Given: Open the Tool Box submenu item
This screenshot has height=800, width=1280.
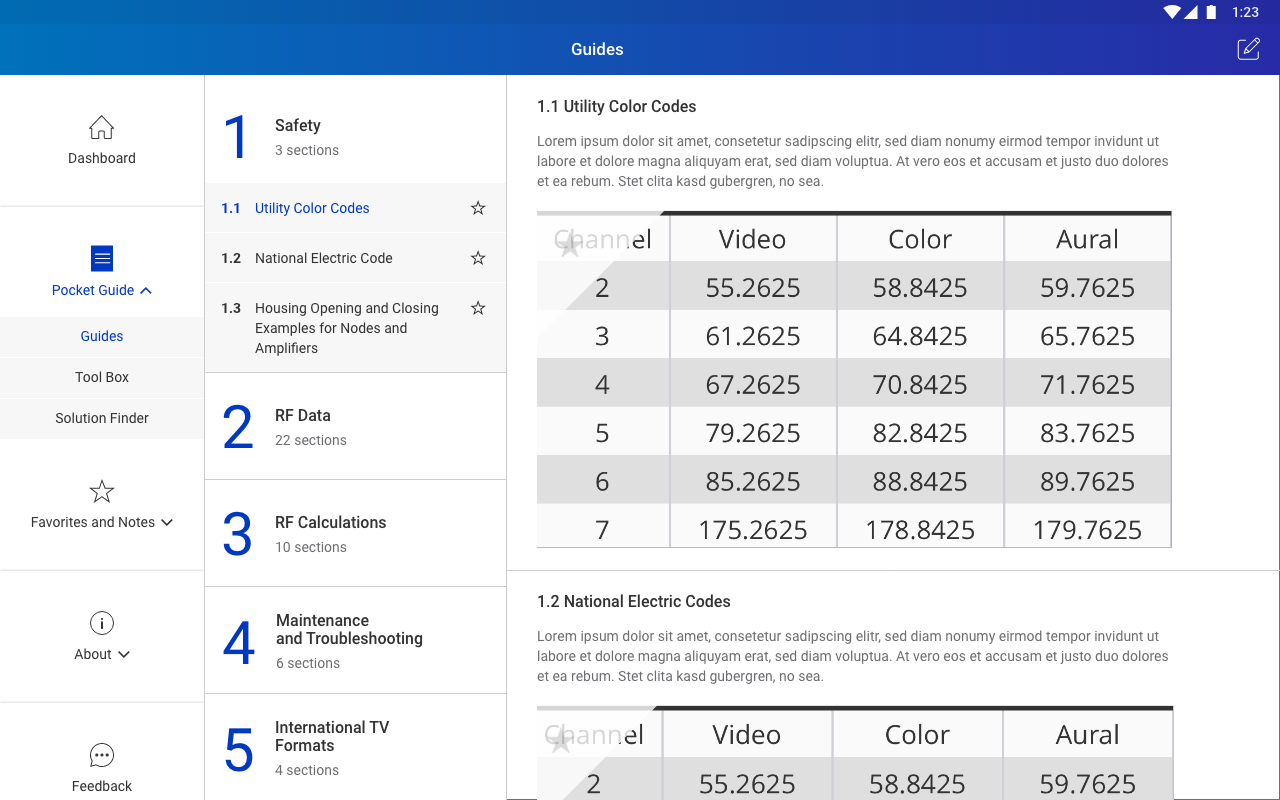Looking at the screenshot, I should click(102, 377).
